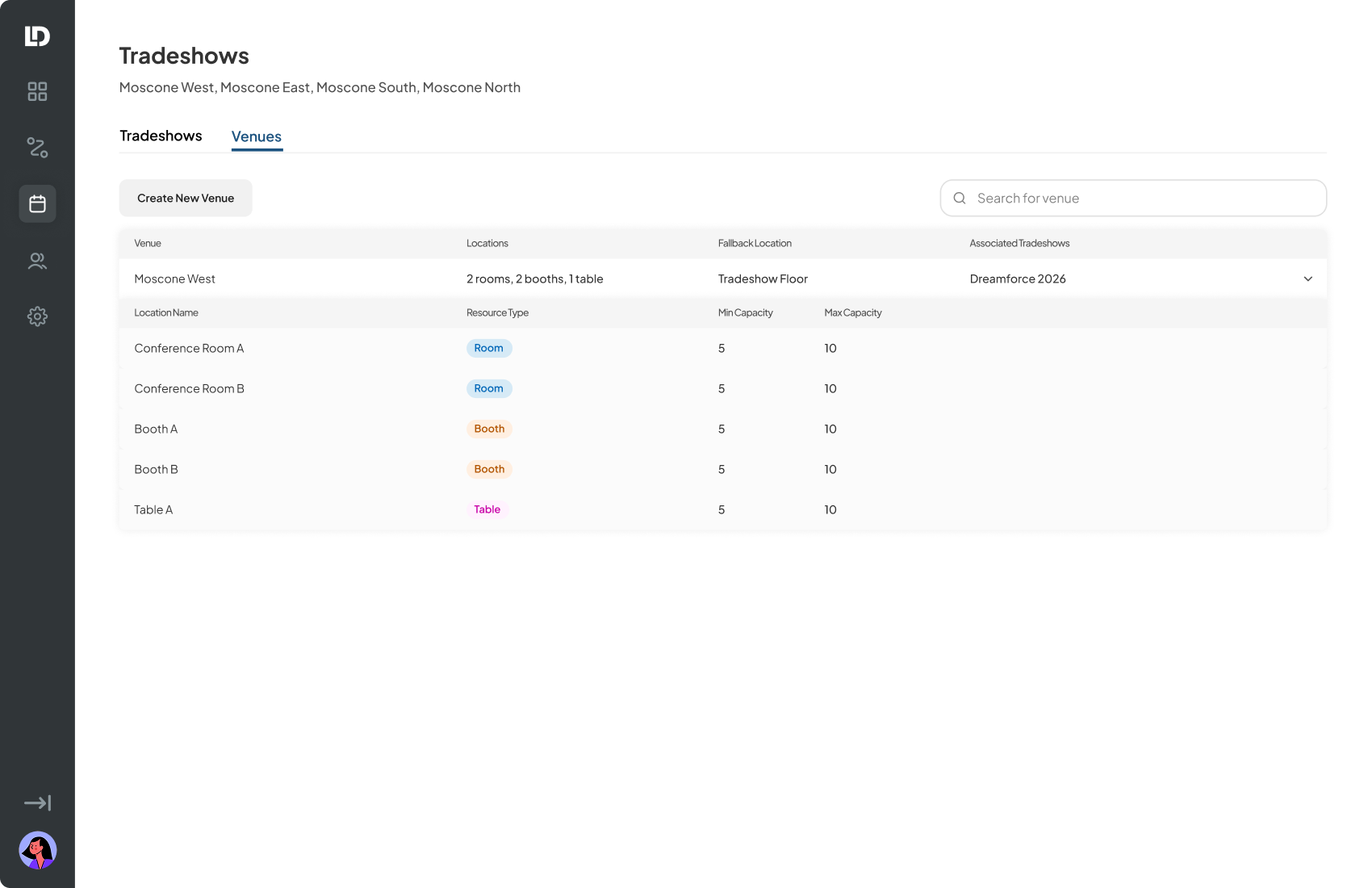Focus the Search for venue field
This screenshot has height=888, width=1372.
pyautogui.click(x=1133, y=198)
